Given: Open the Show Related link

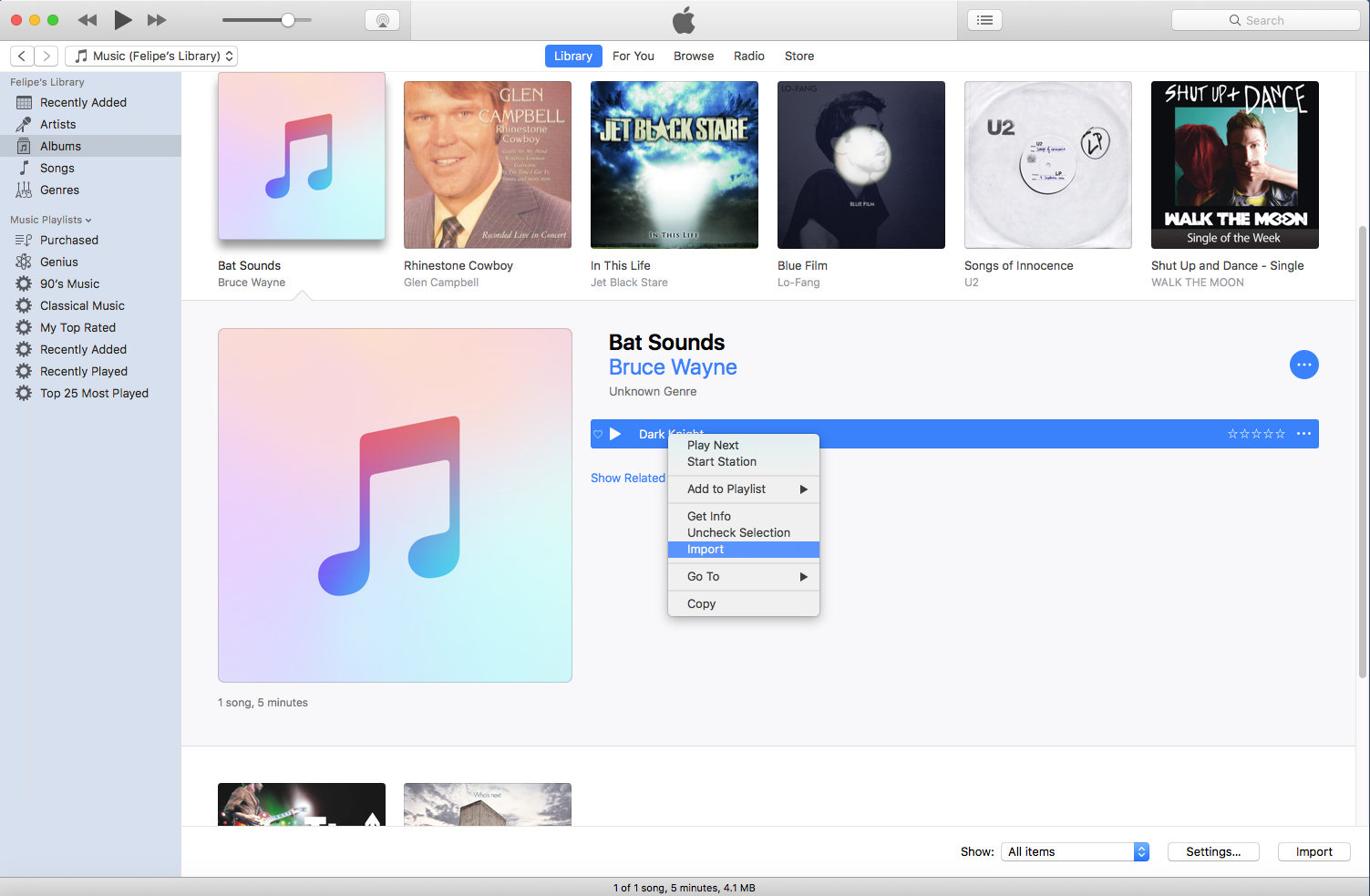Looking at the screenshot, I should [627, 478].
